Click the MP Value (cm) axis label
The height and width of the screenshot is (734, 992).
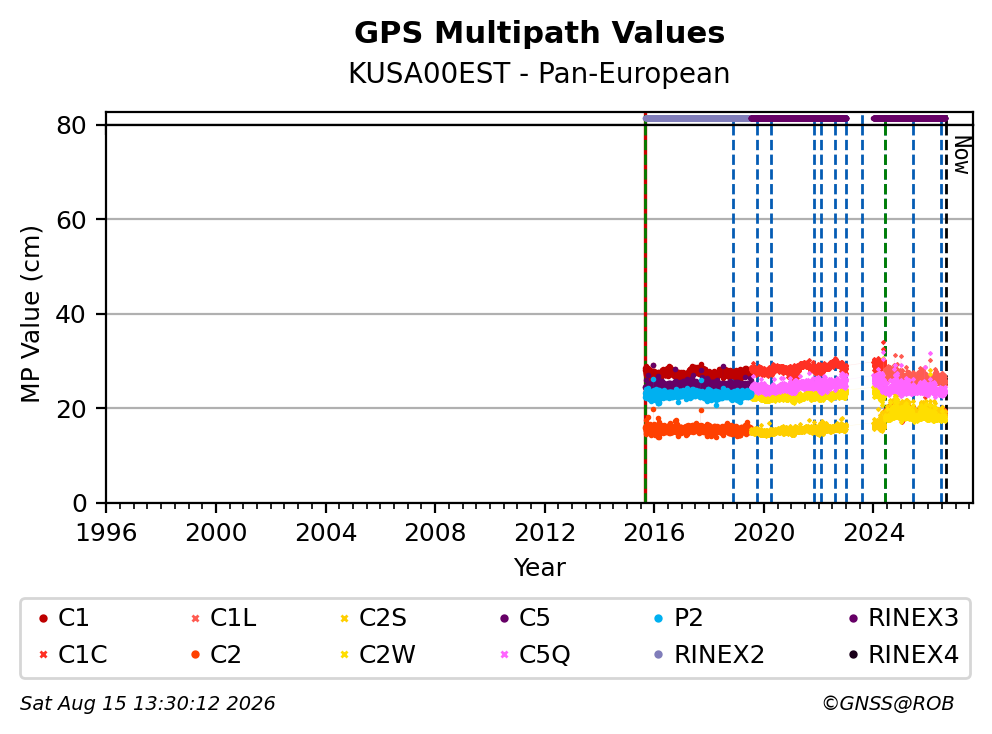30,314
